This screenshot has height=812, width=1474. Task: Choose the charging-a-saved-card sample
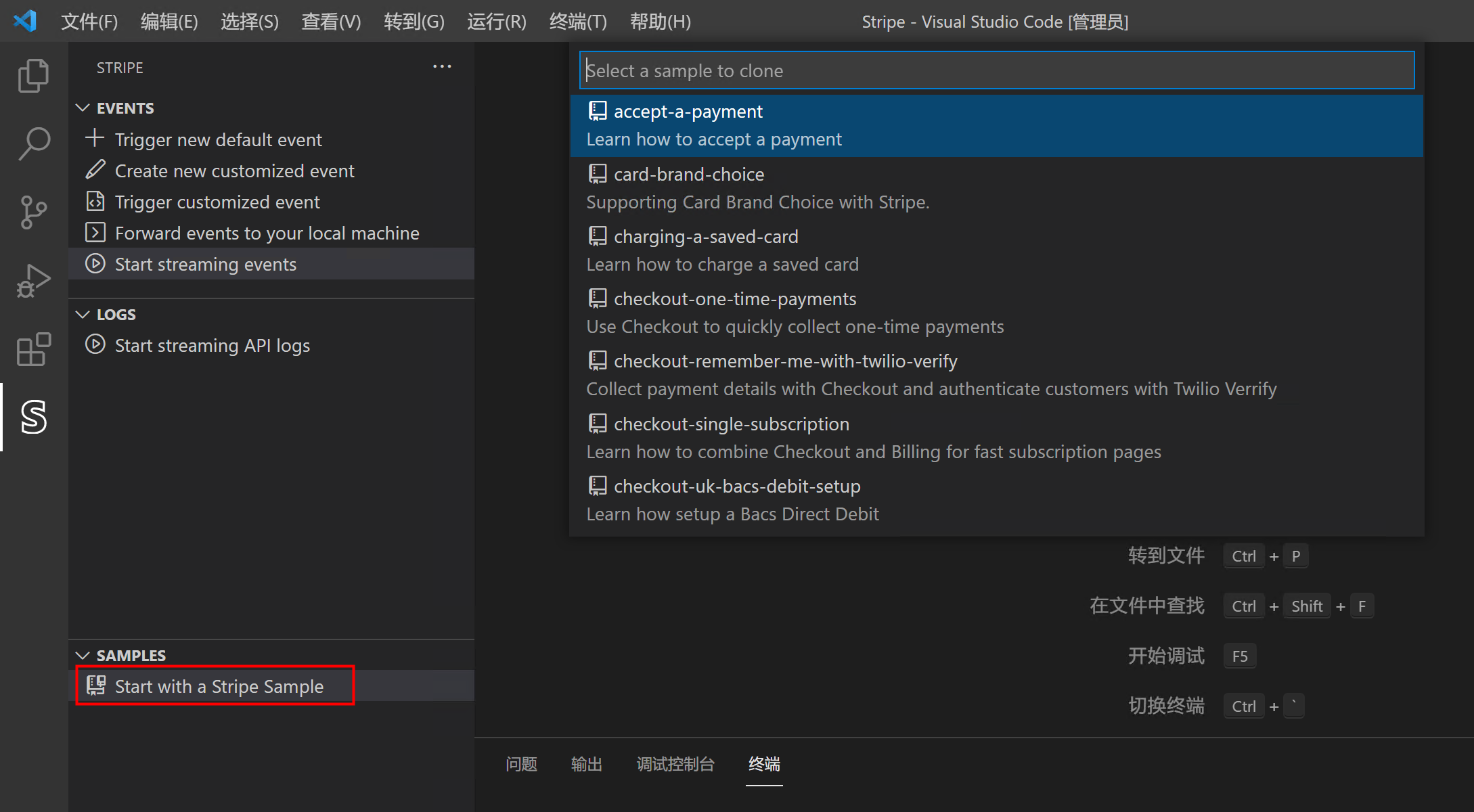[x=996, y=250]
